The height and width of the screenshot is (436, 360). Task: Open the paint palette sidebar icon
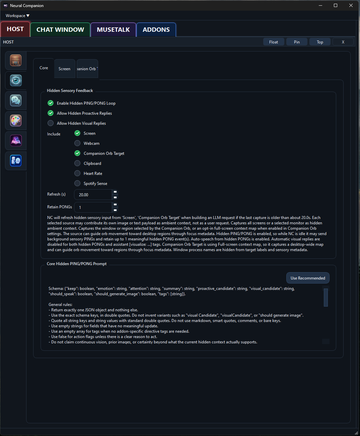(x=16, y=120)
